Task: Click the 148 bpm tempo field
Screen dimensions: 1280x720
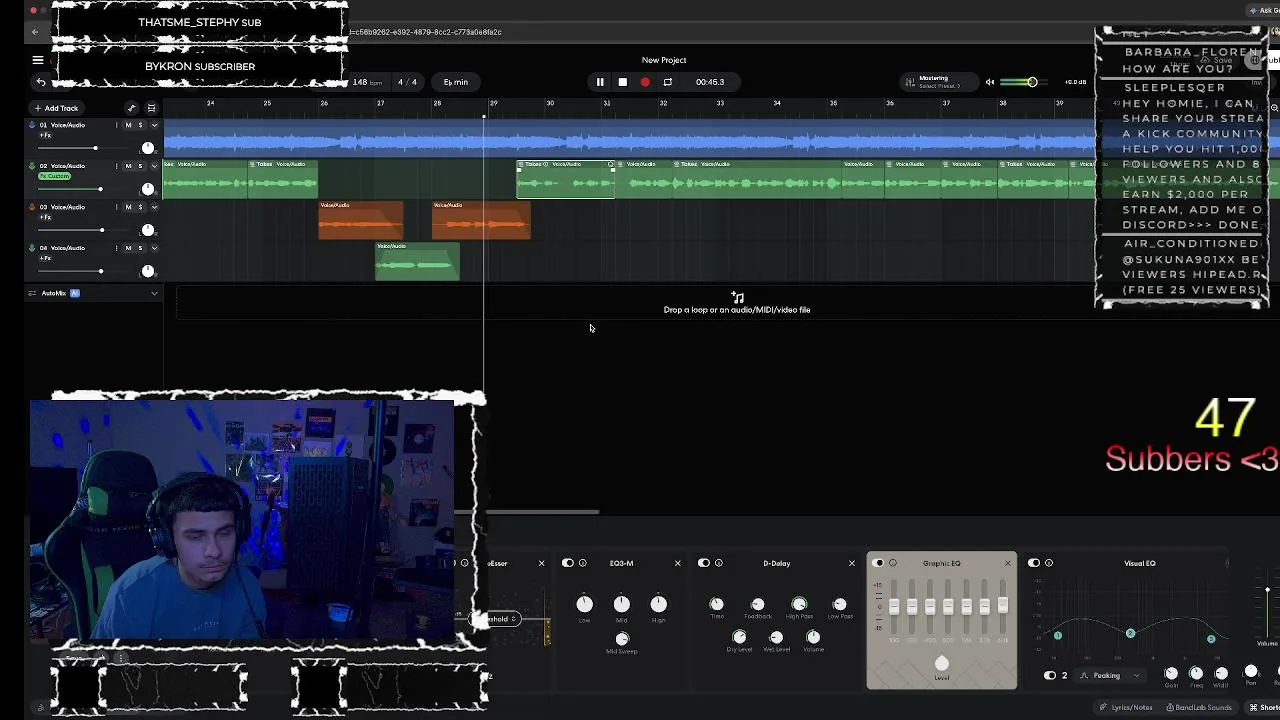Action: [367, 82]
